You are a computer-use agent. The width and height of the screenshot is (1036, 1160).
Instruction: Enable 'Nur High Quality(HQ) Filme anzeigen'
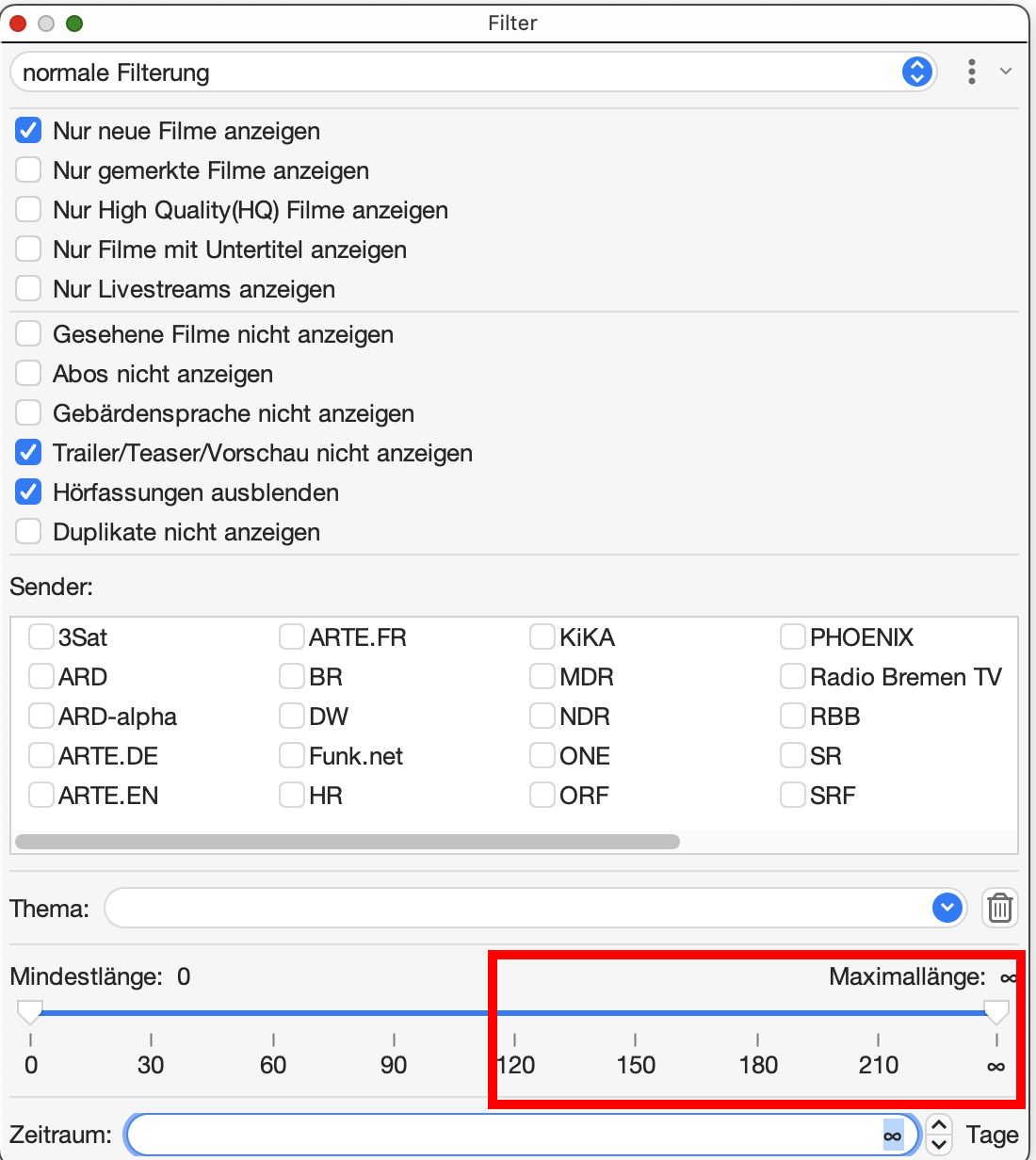(28, 210)
